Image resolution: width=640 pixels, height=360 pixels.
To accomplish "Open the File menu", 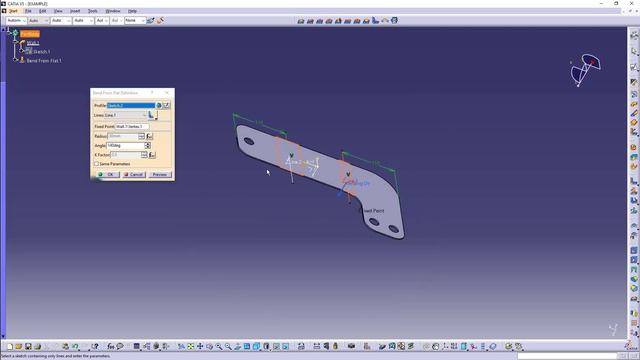I will click(x=28, y=11).
